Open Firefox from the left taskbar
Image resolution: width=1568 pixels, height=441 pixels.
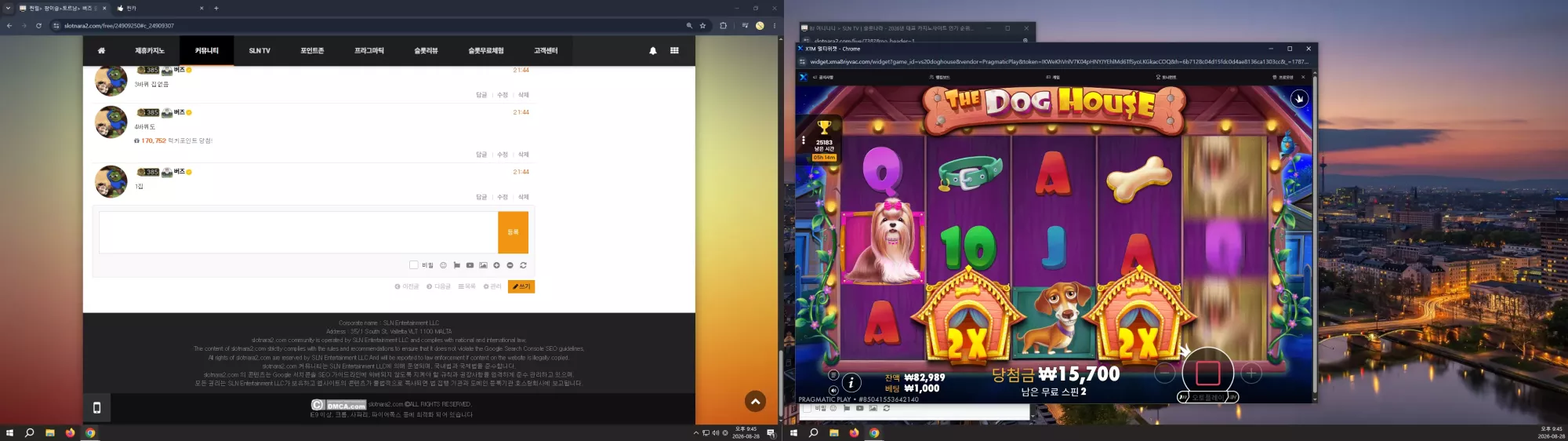(x=70, y=433)
